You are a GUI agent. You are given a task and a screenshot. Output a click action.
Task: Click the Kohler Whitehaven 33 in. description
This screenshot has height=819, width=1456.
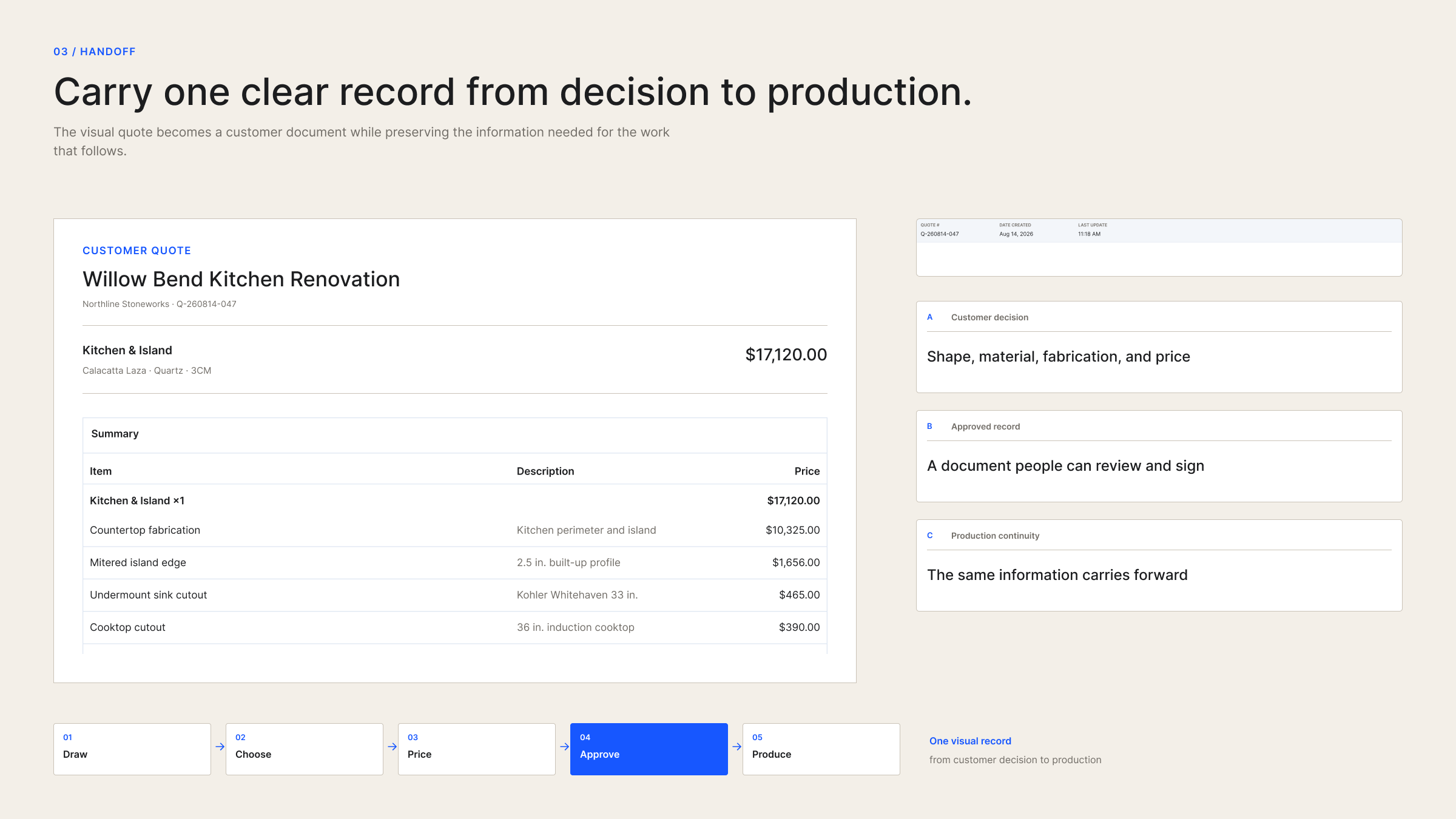click(x=577, y=595)
